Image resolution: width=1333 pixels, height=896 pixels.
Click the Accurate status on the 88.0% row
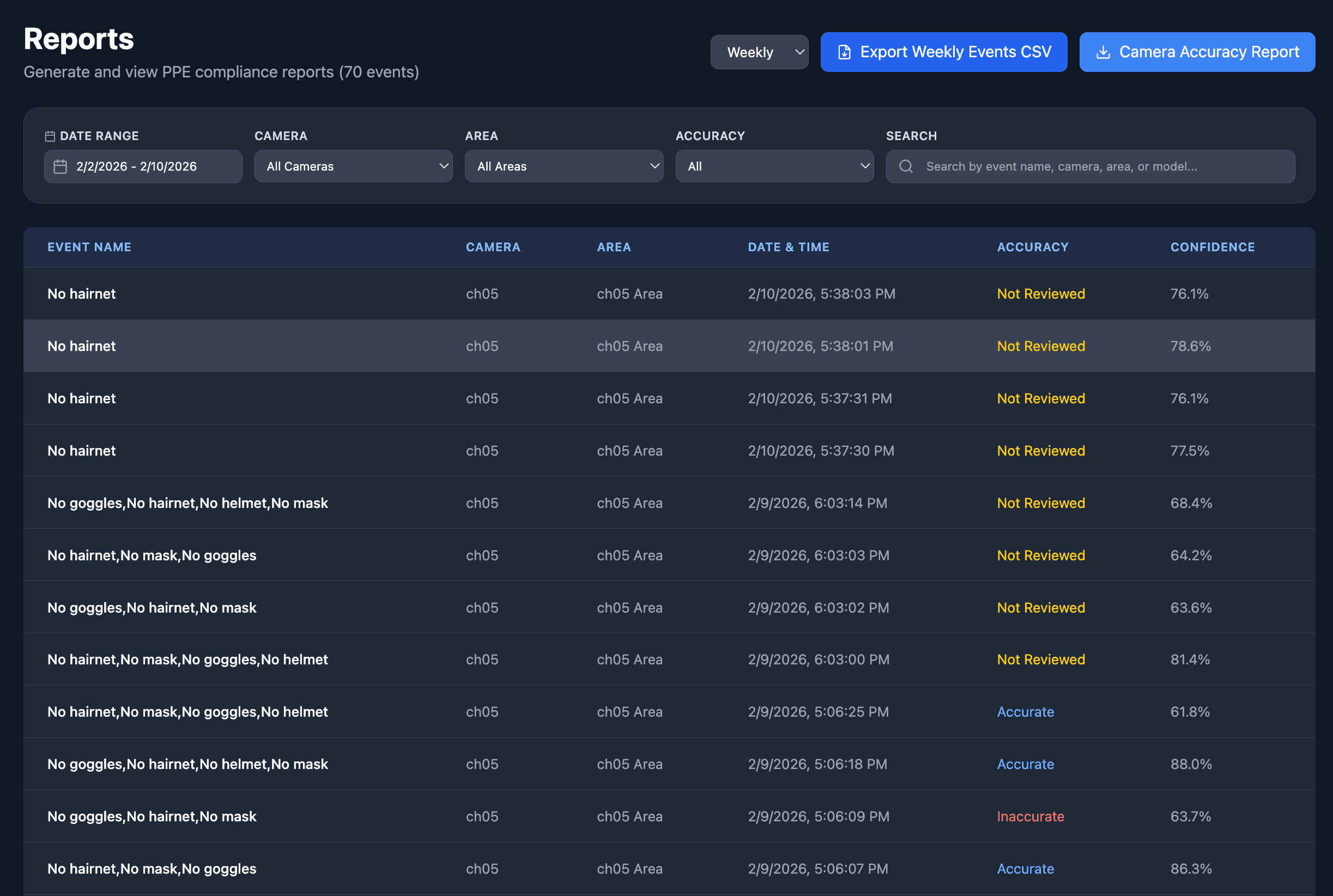(1026, 764)
